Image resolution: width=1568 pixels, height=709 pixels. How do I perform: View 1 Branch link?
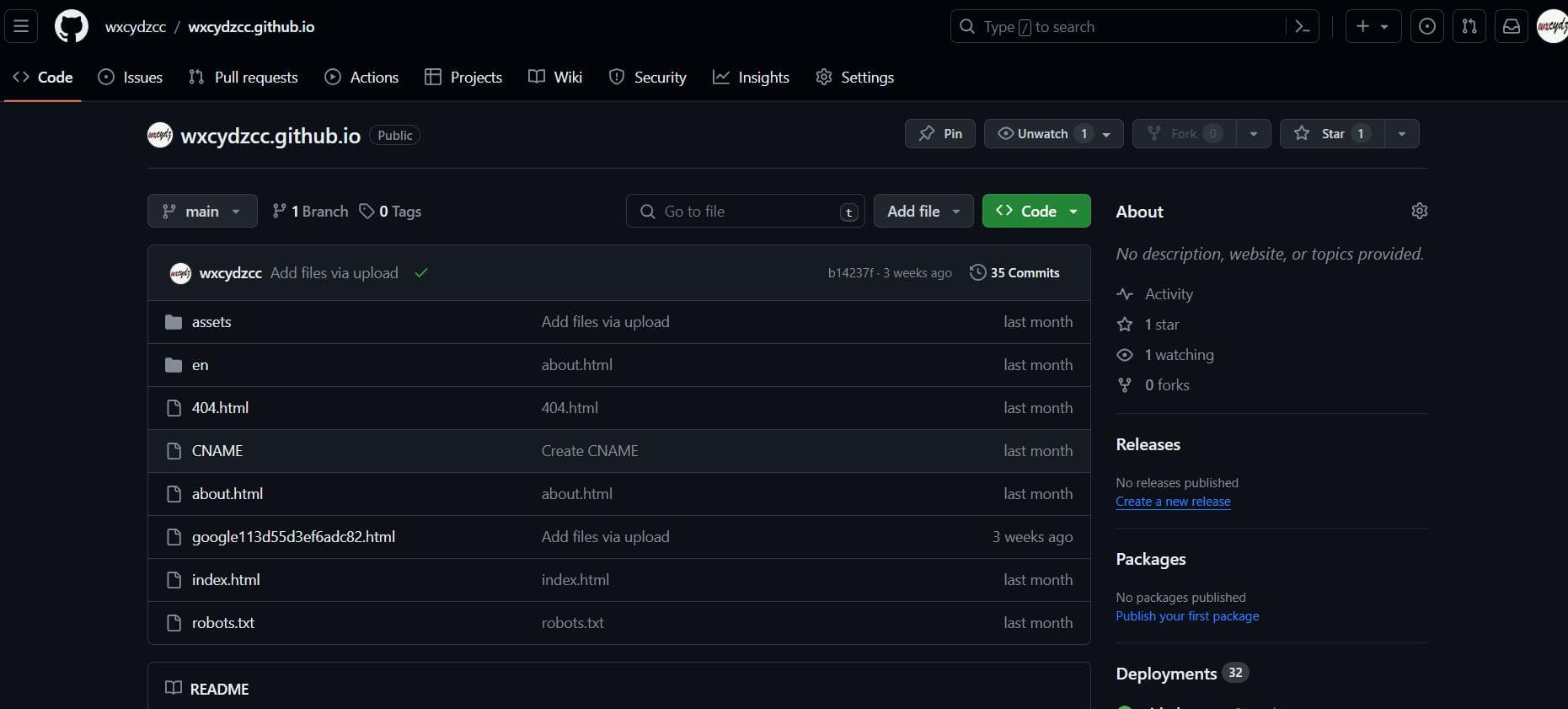[x=310, y=212]
